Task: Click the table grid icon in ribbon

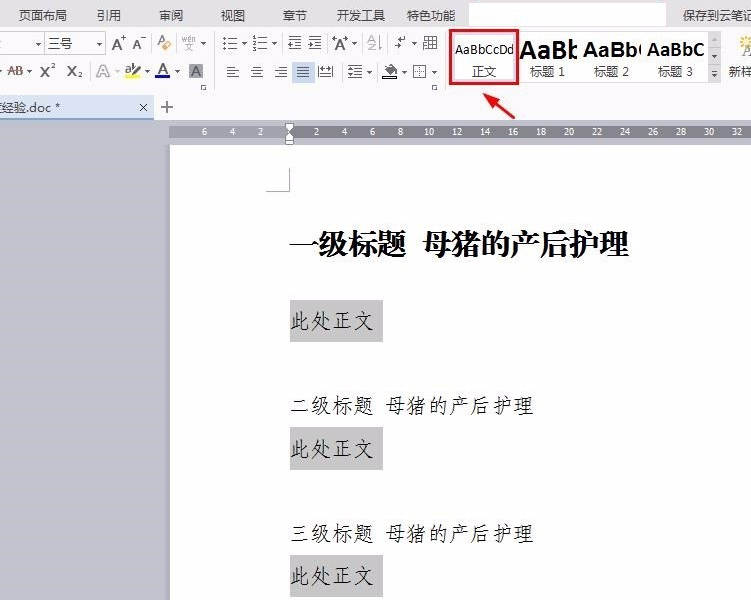Action: click(x=430, y=43)
